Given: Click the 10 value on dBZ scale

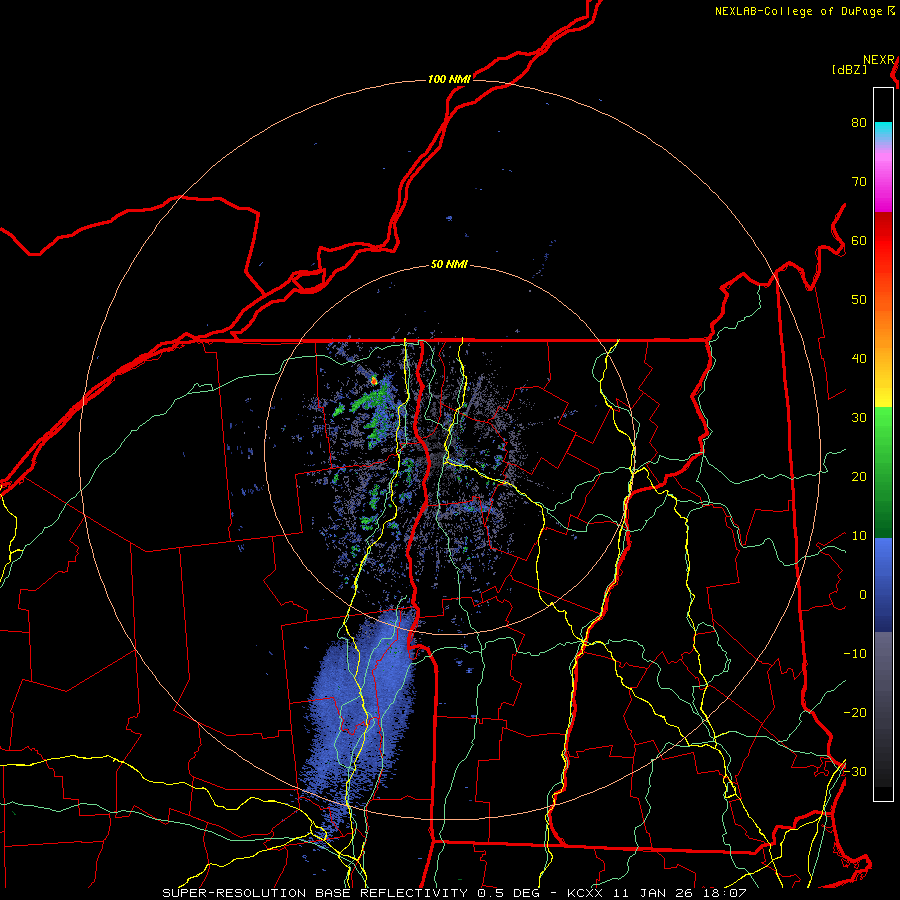Looking at the screenshot, I should point(859,536).
